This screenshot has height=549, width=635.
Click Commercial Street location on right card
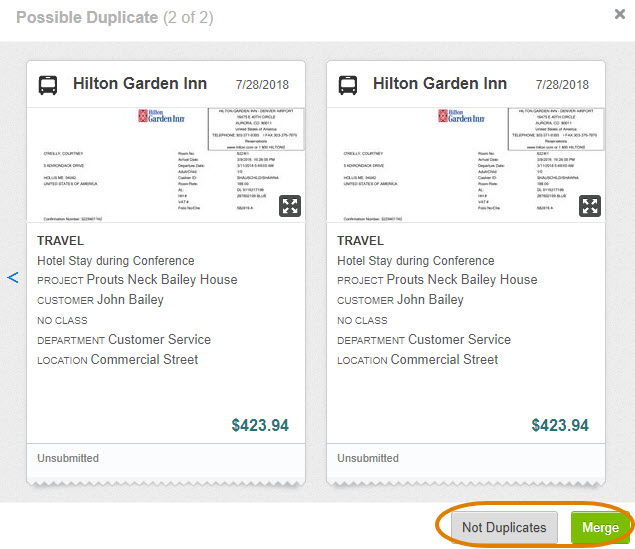click(x=445, y=360)
